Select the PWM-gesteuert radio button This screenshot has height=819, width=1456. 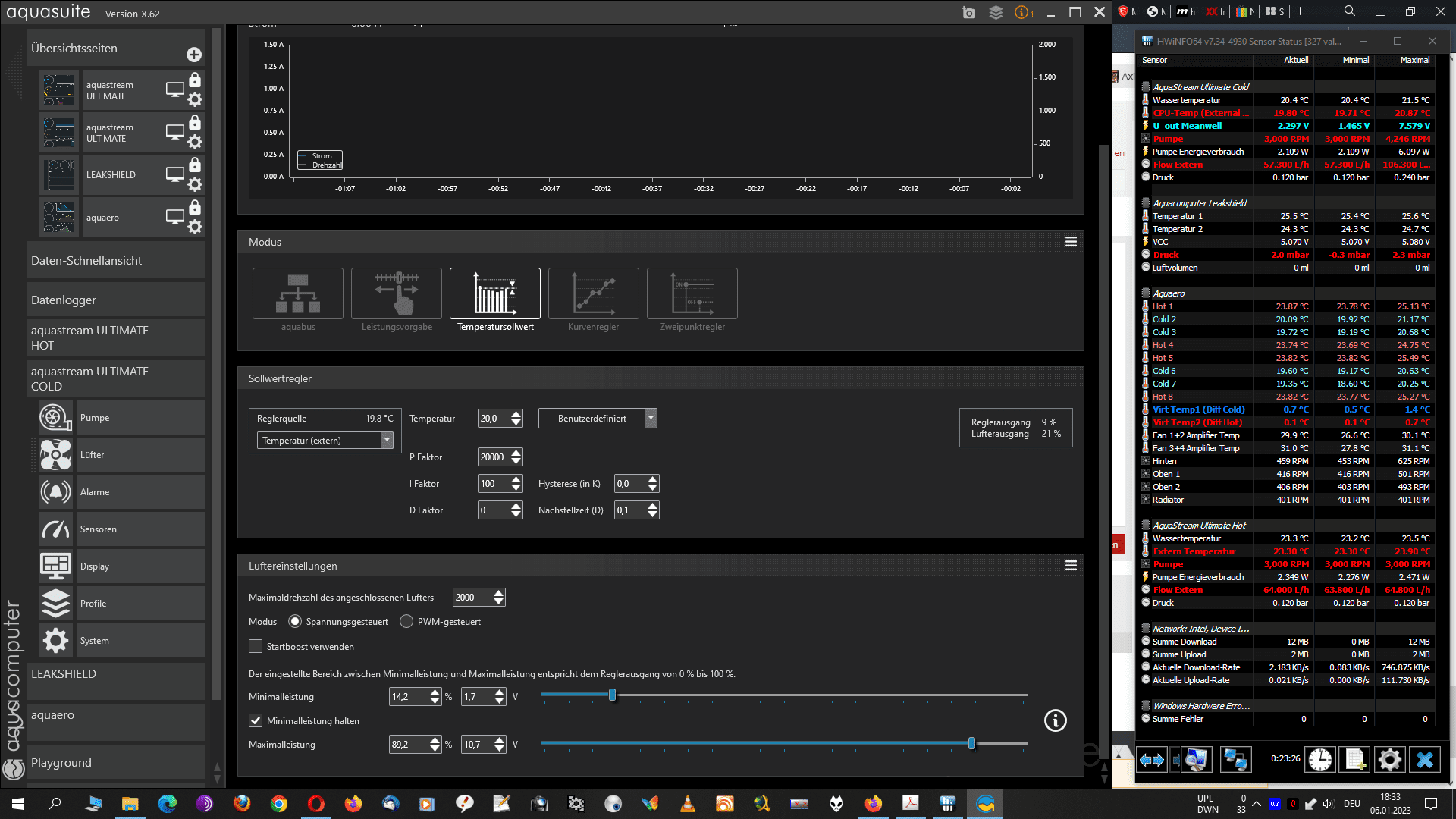tap(406, 622)
